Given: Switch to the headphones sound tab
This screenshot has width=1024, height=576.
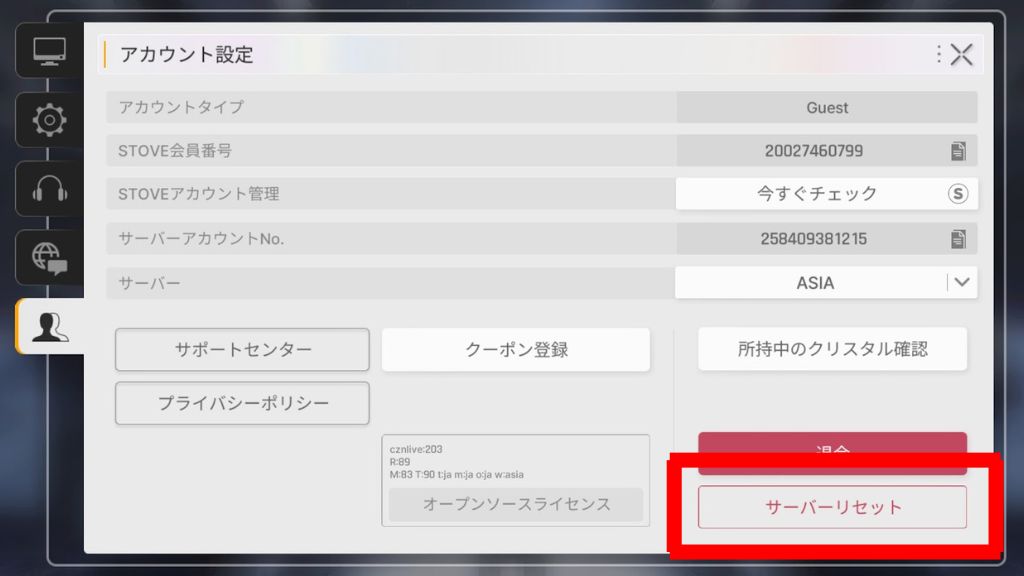Looking at the screenshot, I should 49,189.
